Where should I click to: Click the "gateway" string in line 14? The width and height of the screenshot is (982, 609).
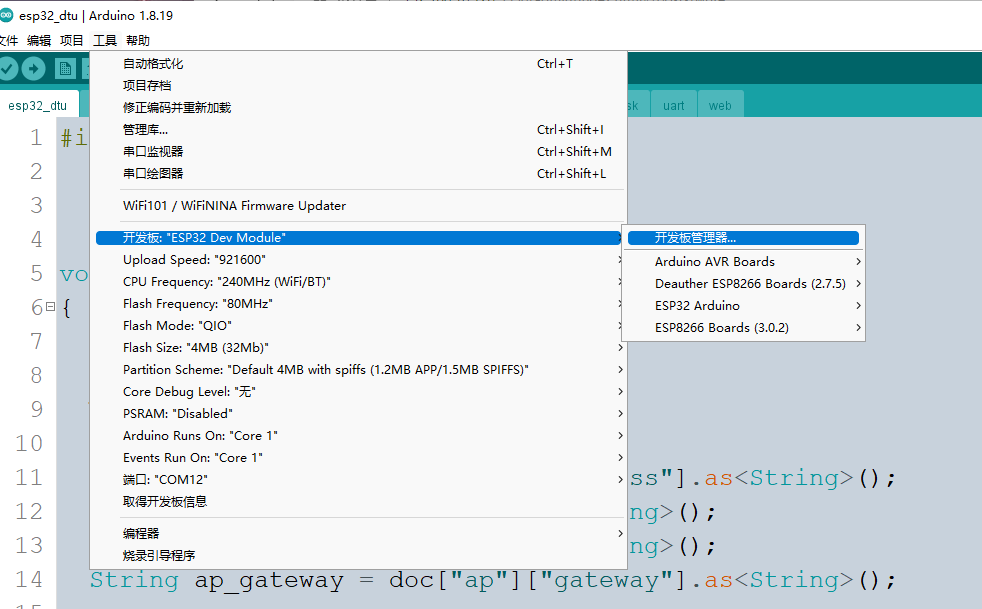606,580
